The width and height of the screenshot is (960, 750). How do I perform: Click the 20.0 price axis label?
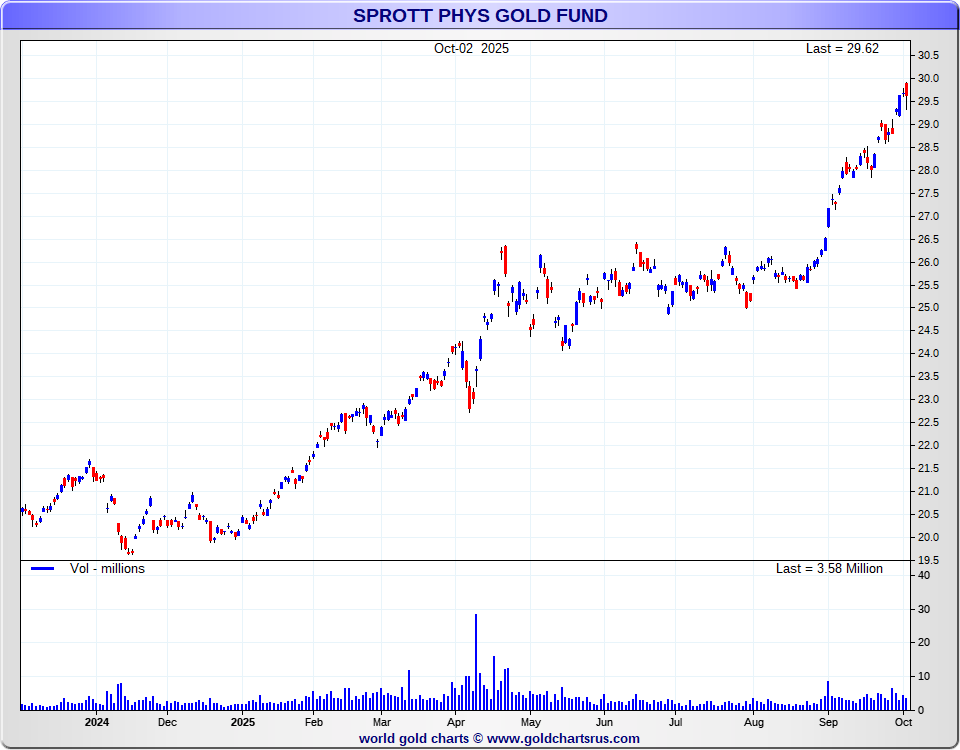coord(928,537)
